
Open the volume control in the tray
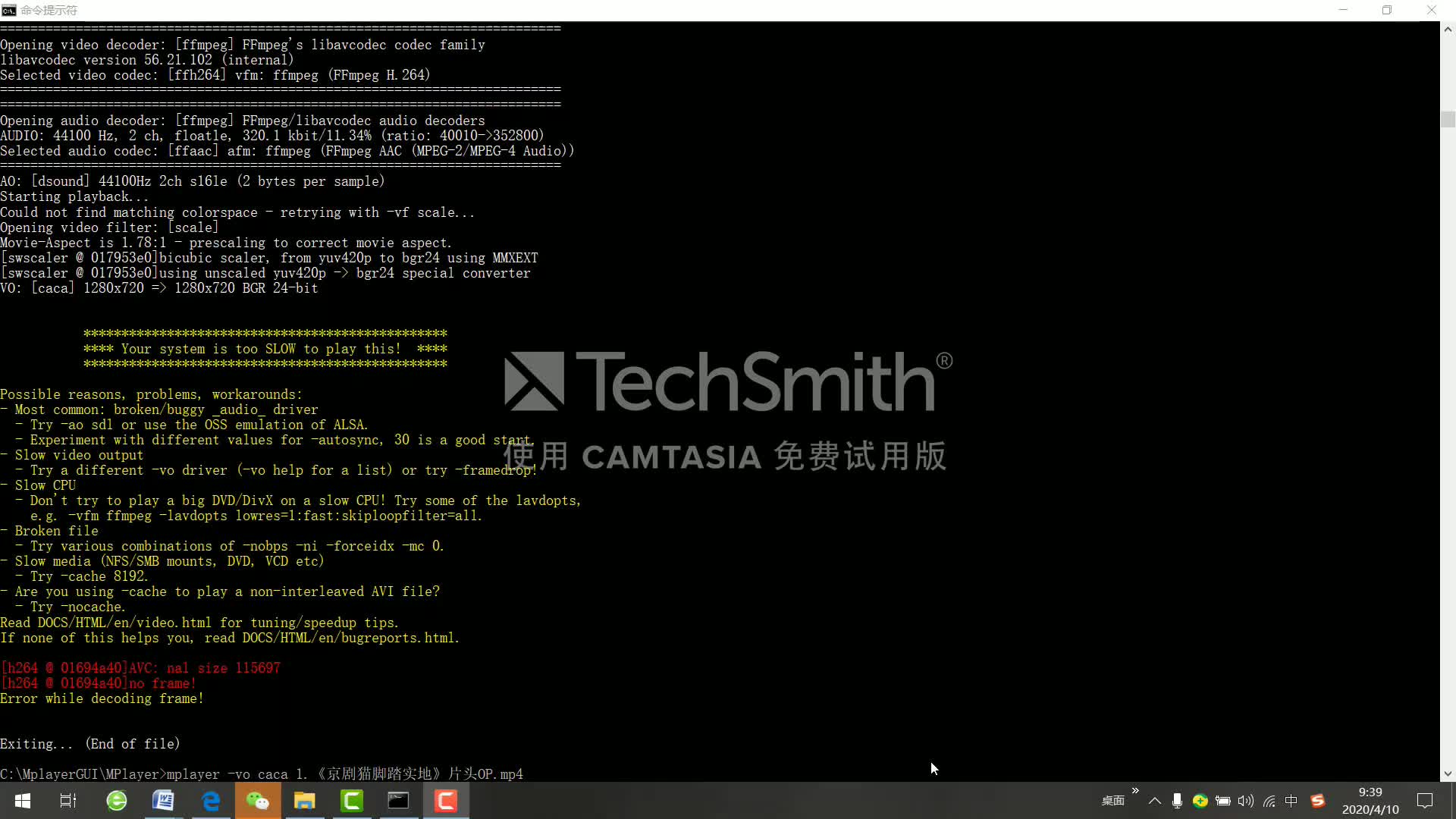pos(1246,801)
